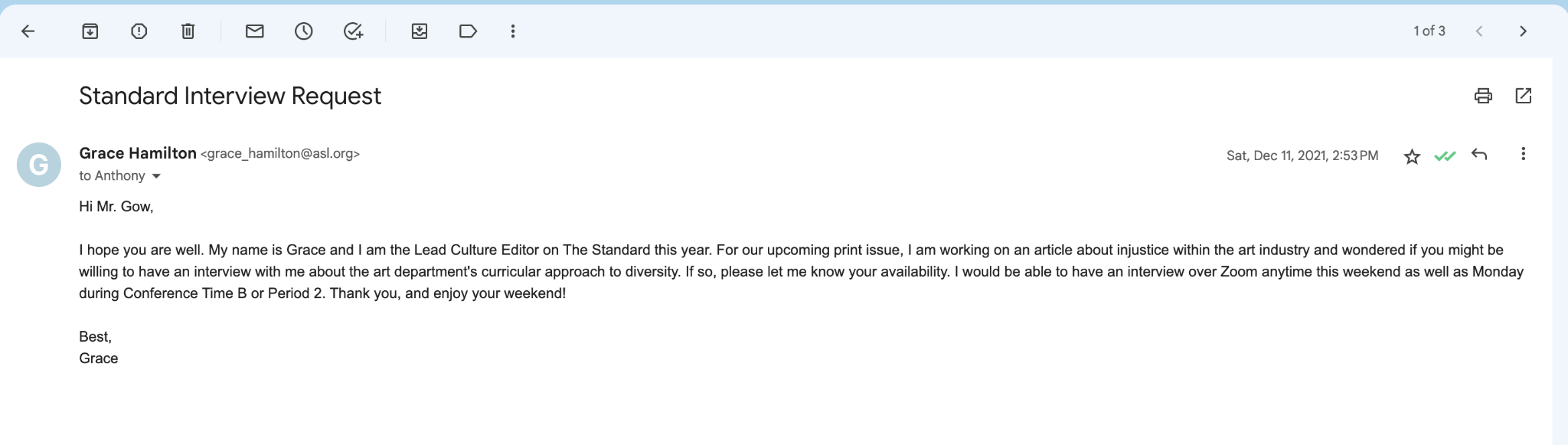Open the Labels menu icon
The image size is (1568, 445).
tap(468, 31)
